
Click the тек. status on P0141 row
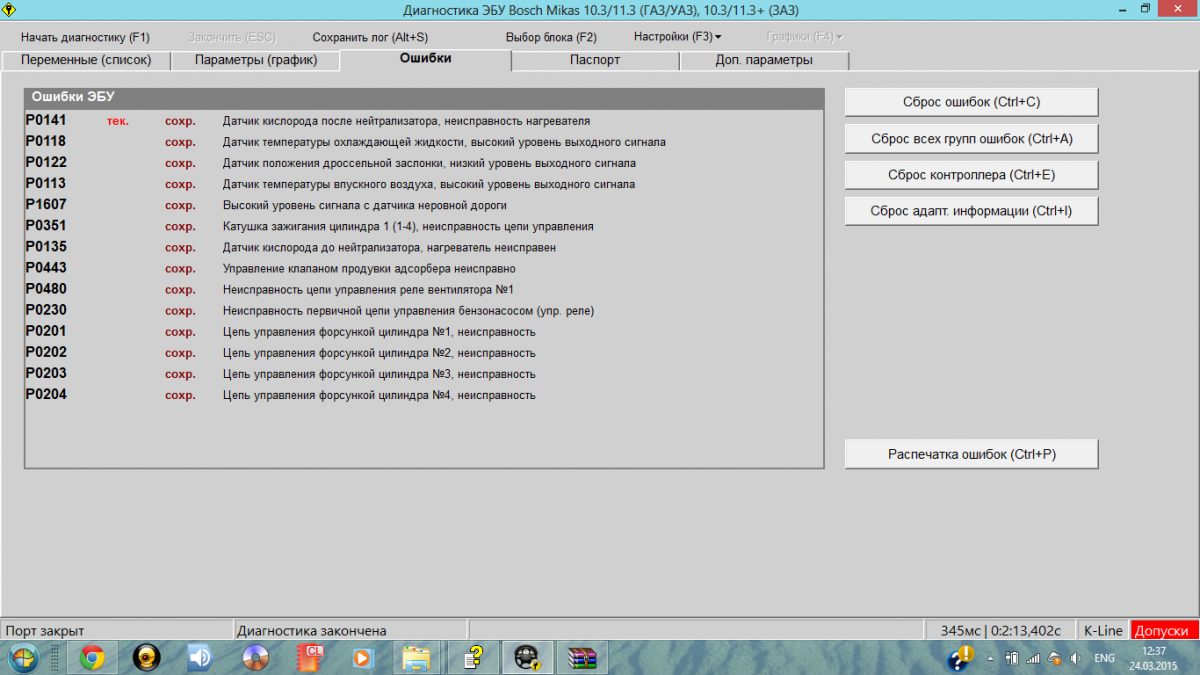click(x=118, y=121)
